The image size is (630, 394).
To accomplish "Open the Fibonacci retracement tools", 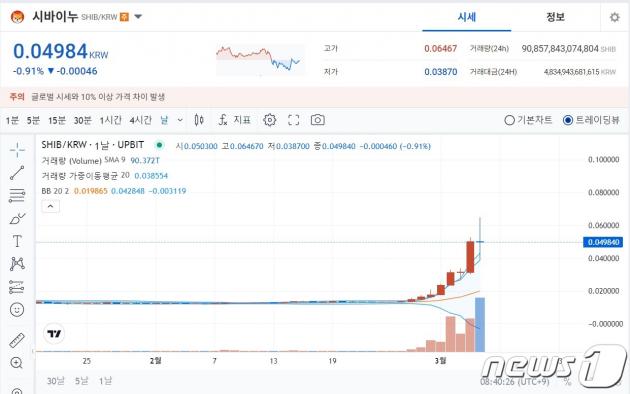I will (x=17, y=196).
